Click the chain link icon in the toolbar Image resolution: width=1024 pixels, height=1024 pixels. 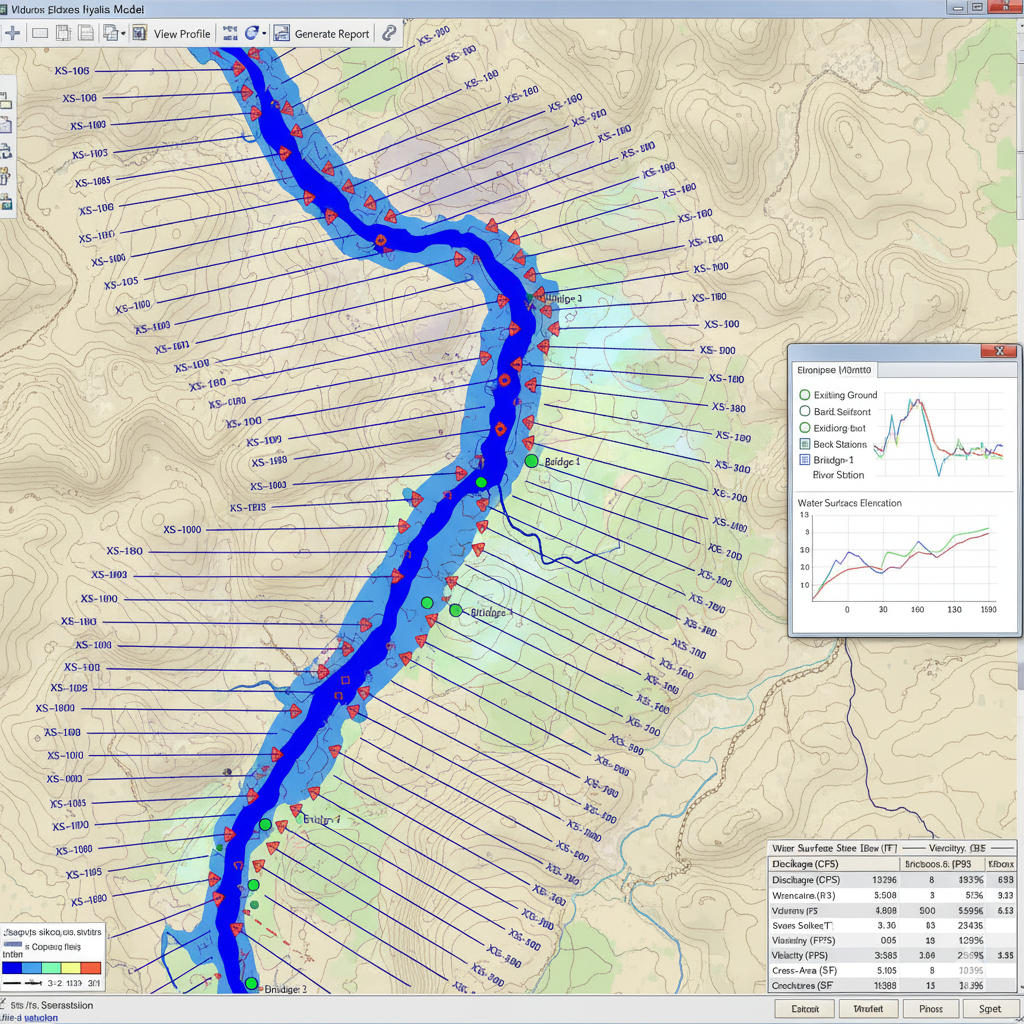point(389,33)
